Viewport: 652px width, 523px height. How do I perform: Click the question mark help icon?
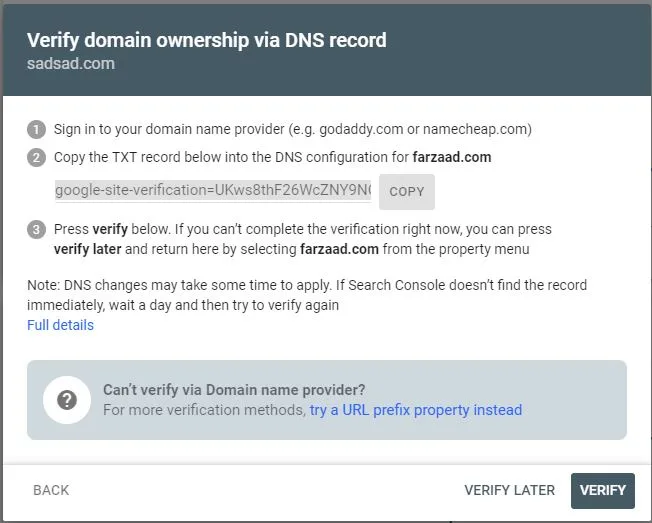coord(67,400)
